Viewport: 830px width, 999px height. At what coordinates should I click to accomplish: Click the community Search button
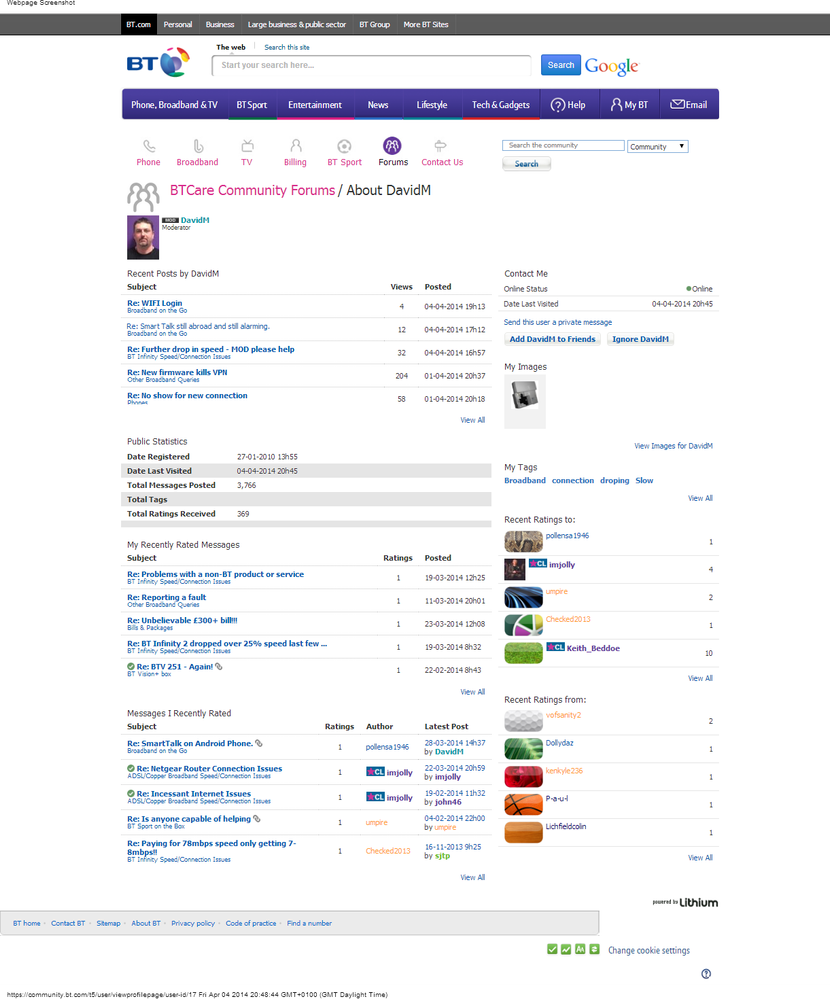pos(526,164)
